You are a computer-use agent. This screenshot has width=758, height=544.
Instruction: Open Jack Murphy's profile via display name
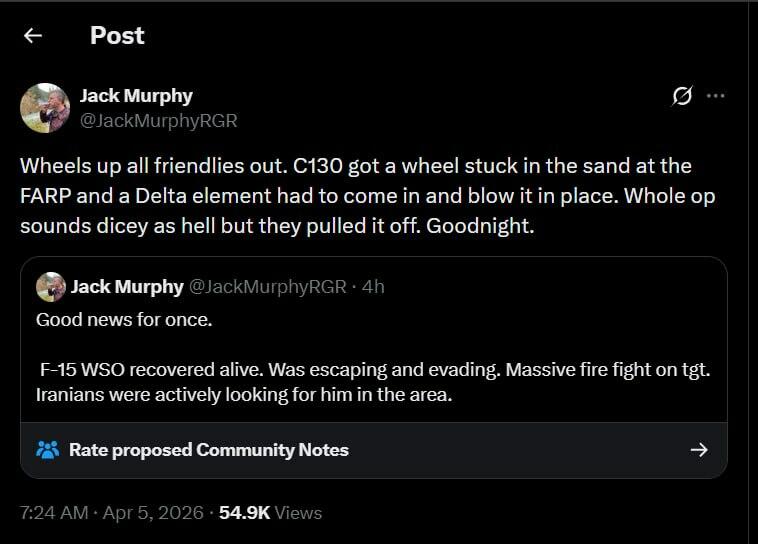(x=136, y=96)
